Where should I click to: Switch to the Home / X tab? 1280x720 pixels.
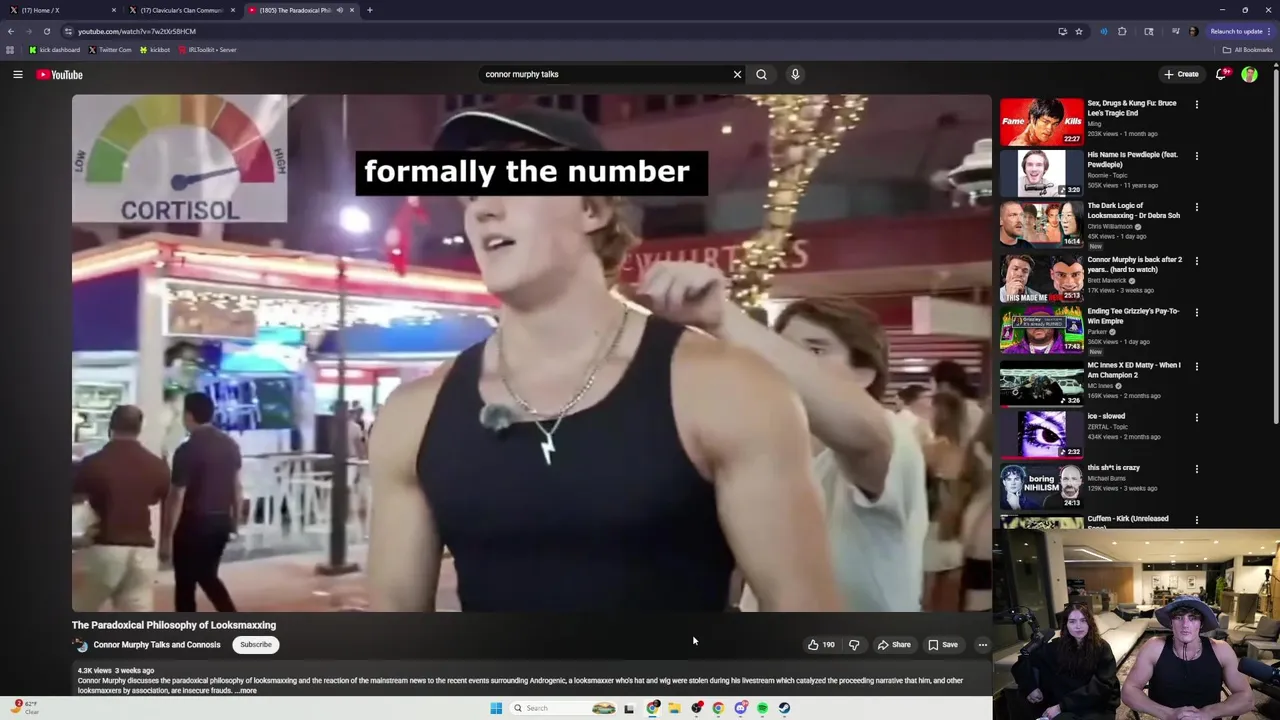[59, 10]
